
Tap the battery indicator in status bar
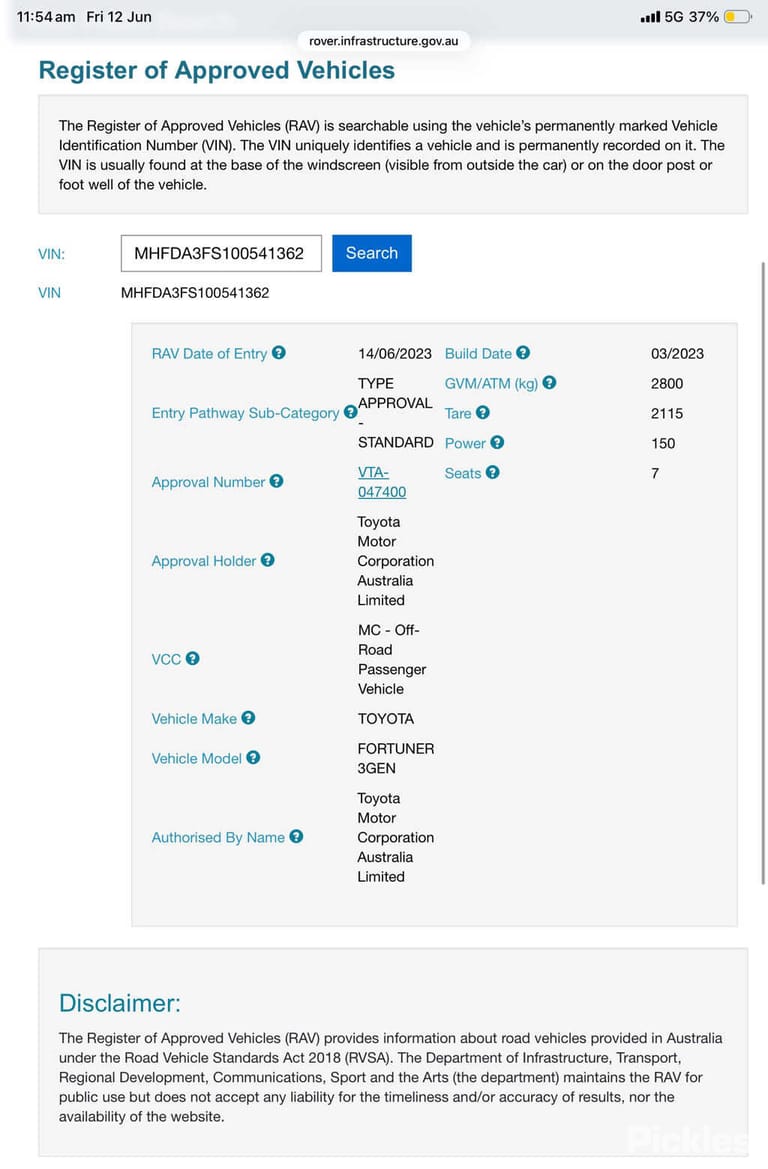(738, 16)
